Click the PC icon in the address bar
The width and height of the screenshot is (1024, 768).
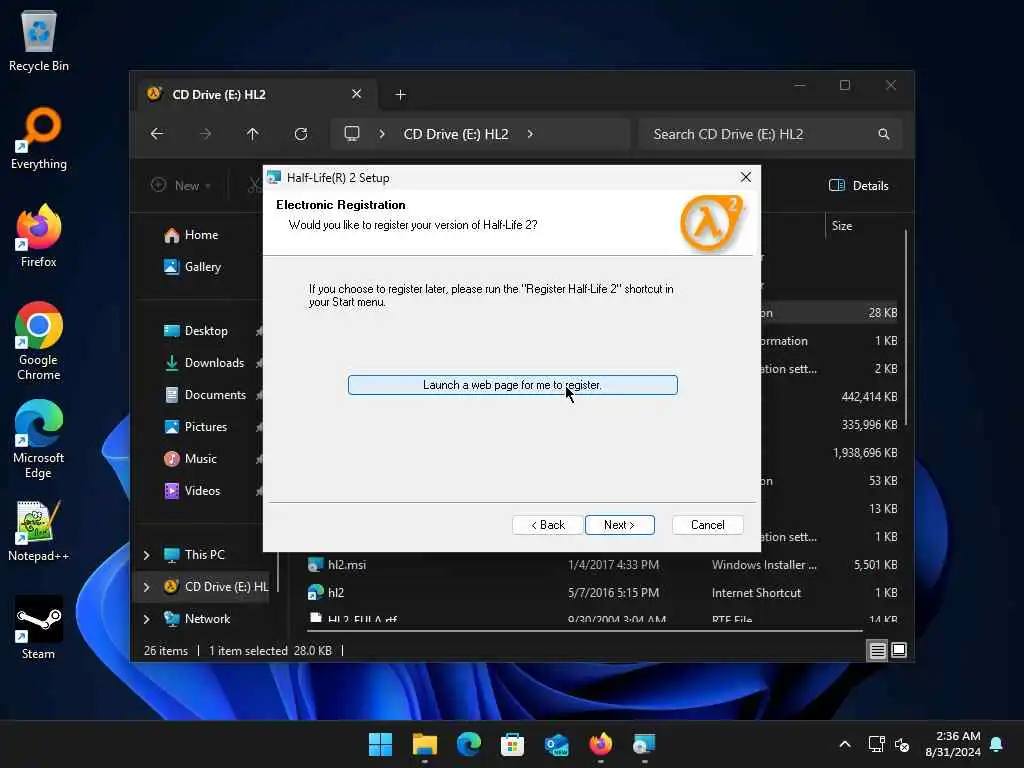[352, 134]
